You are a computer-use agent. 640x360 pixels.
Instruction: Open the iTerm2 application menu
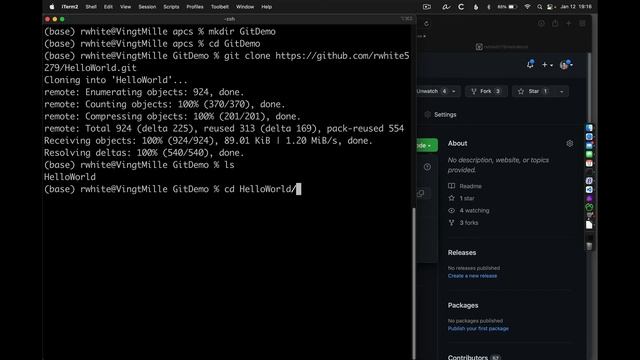coord(70,7)
